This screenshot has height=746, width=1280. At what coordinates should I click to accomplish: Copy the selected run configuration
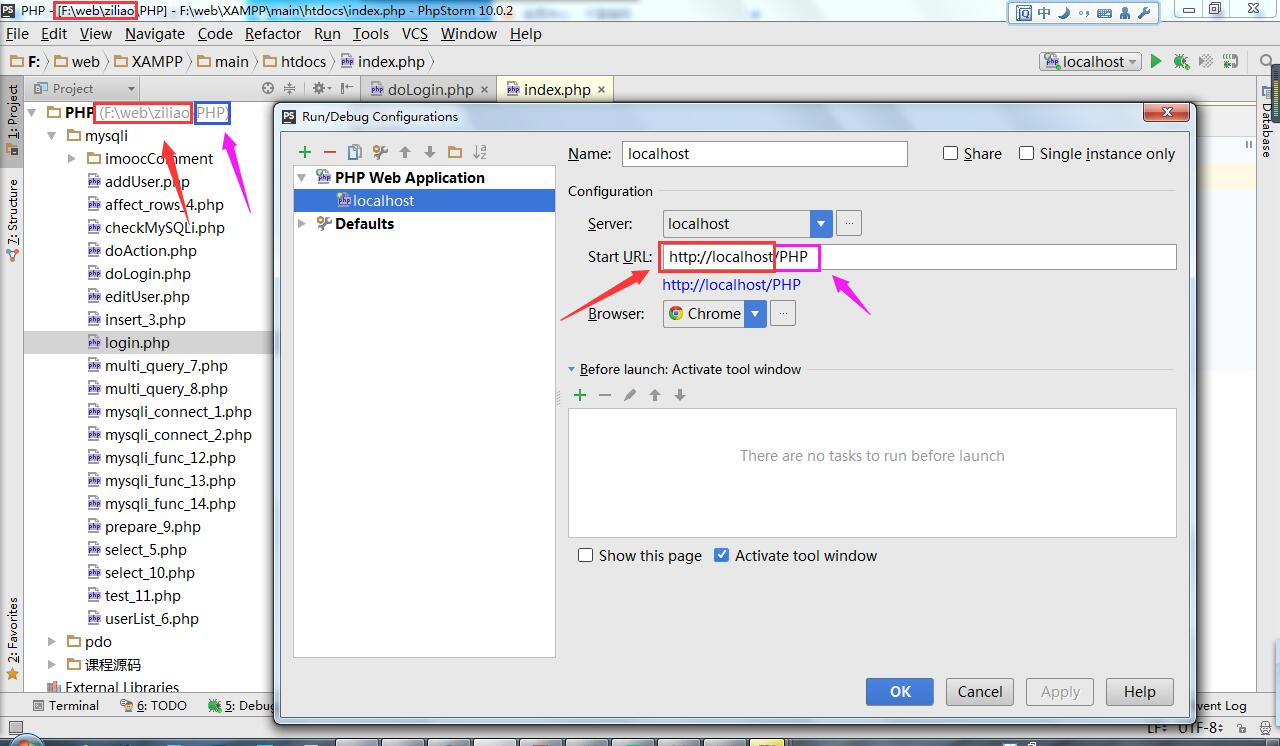coord(355,152)
